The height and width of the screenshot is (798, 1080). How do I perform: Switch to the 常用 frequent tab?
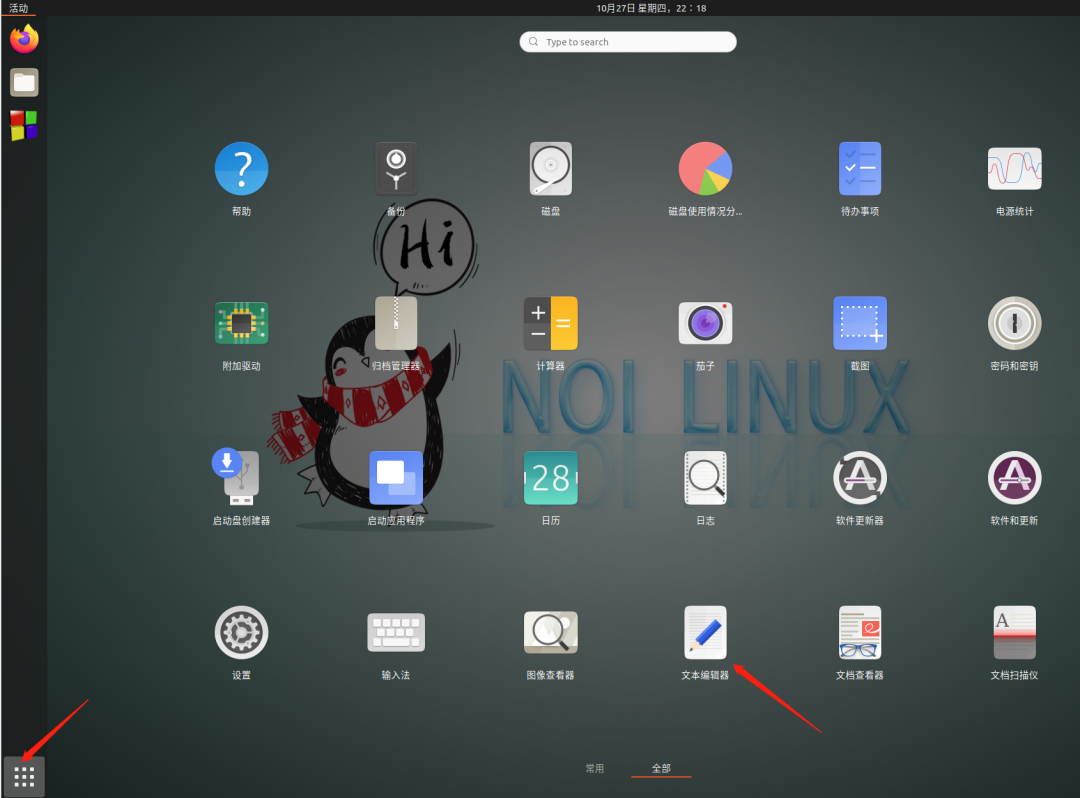pyautogui.click(x=594, y=768)
